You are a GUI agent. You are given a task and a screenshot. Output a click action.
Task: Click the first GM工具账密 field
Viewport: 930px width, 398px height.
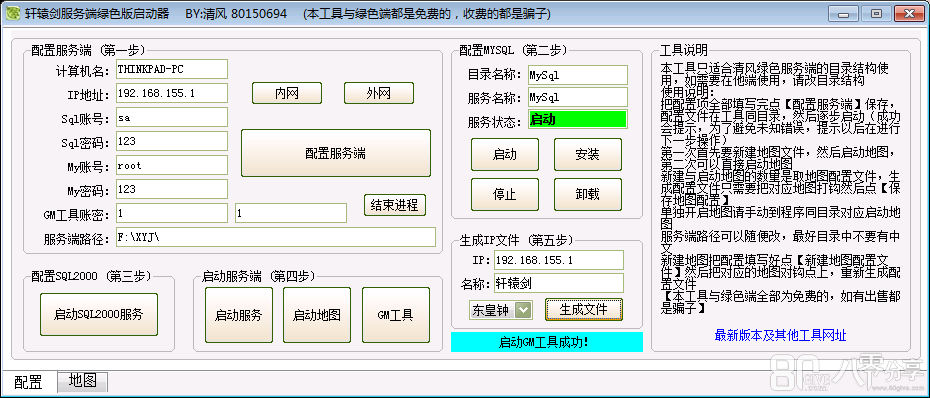[172, 213]
